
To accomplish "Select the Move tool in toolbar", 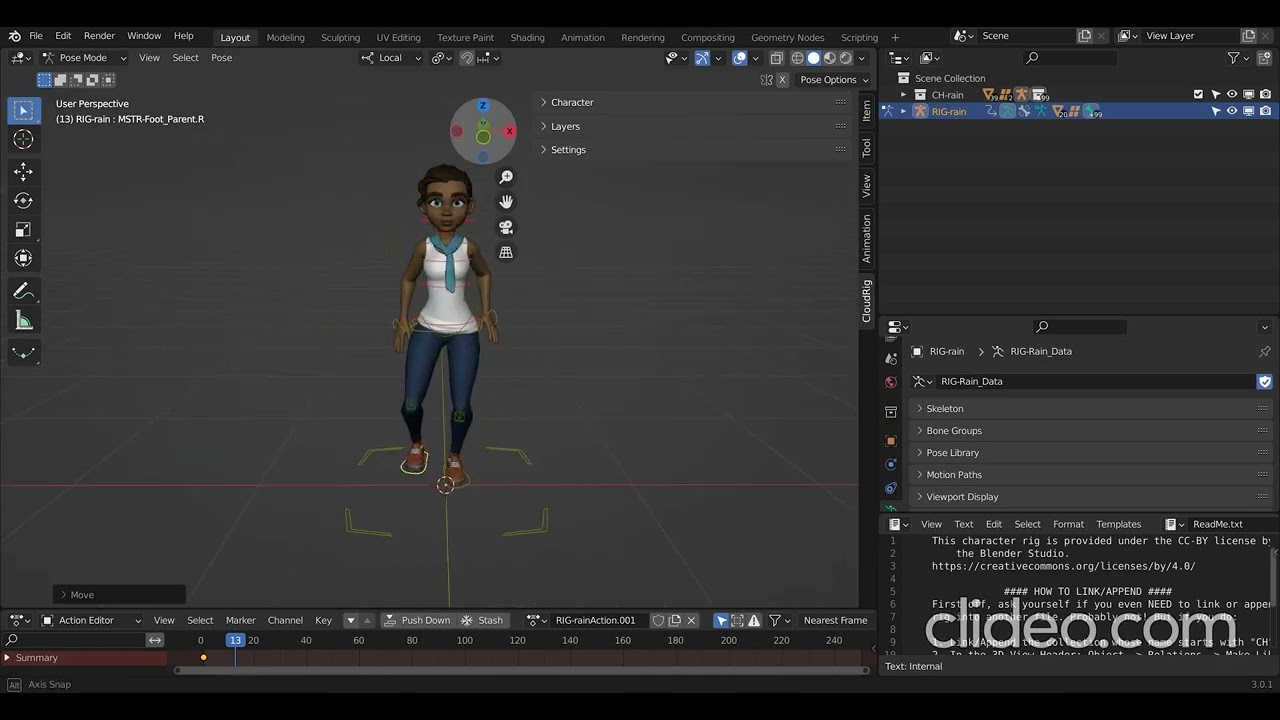I will 23,172.
